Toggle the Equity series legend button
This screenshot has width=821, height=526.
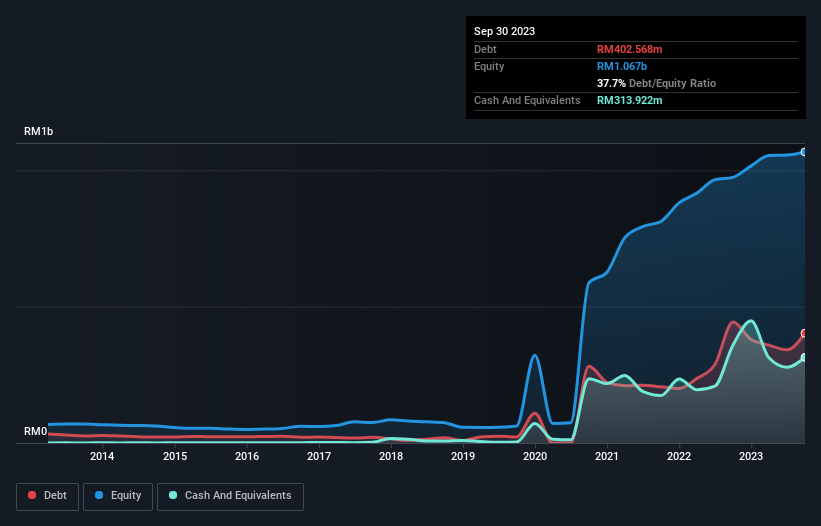tap(118, 496)
